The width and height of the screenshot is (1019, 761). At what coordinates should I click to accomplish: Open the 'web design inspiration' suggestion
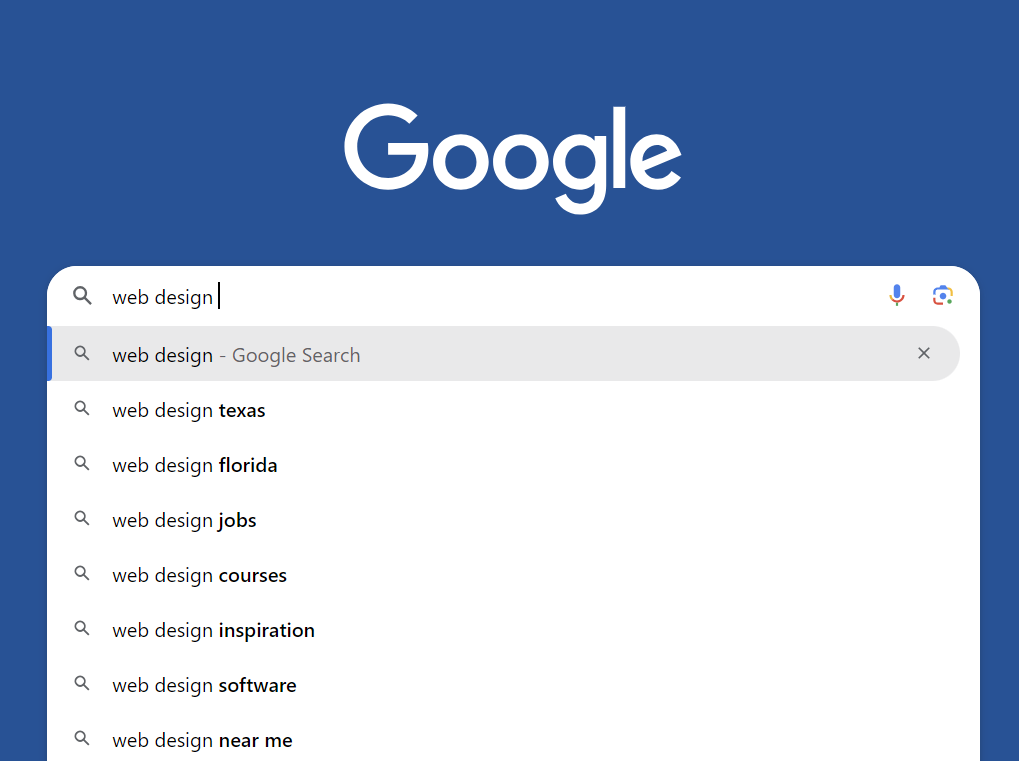tap(213, 630)
